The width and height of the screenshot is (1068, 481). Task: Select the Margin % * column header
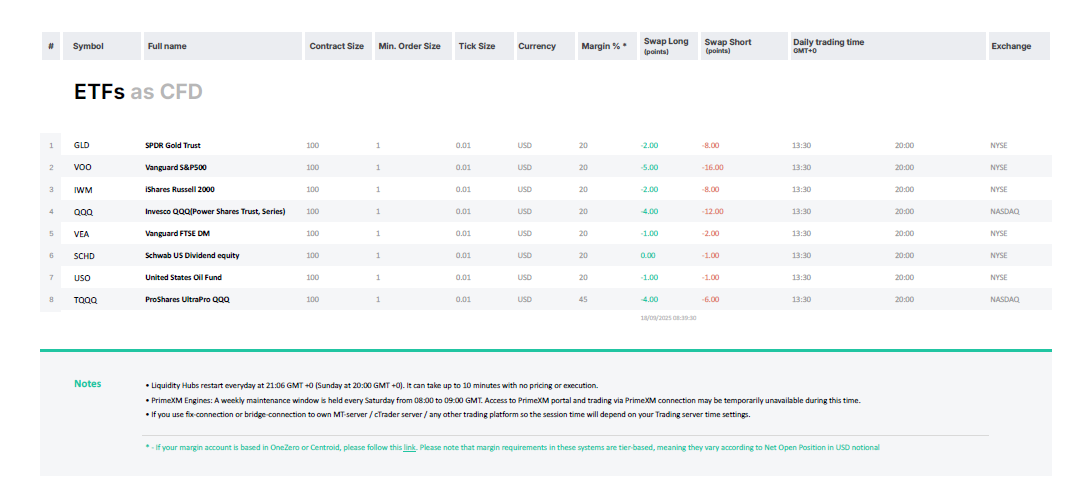[x=608, y=46]
